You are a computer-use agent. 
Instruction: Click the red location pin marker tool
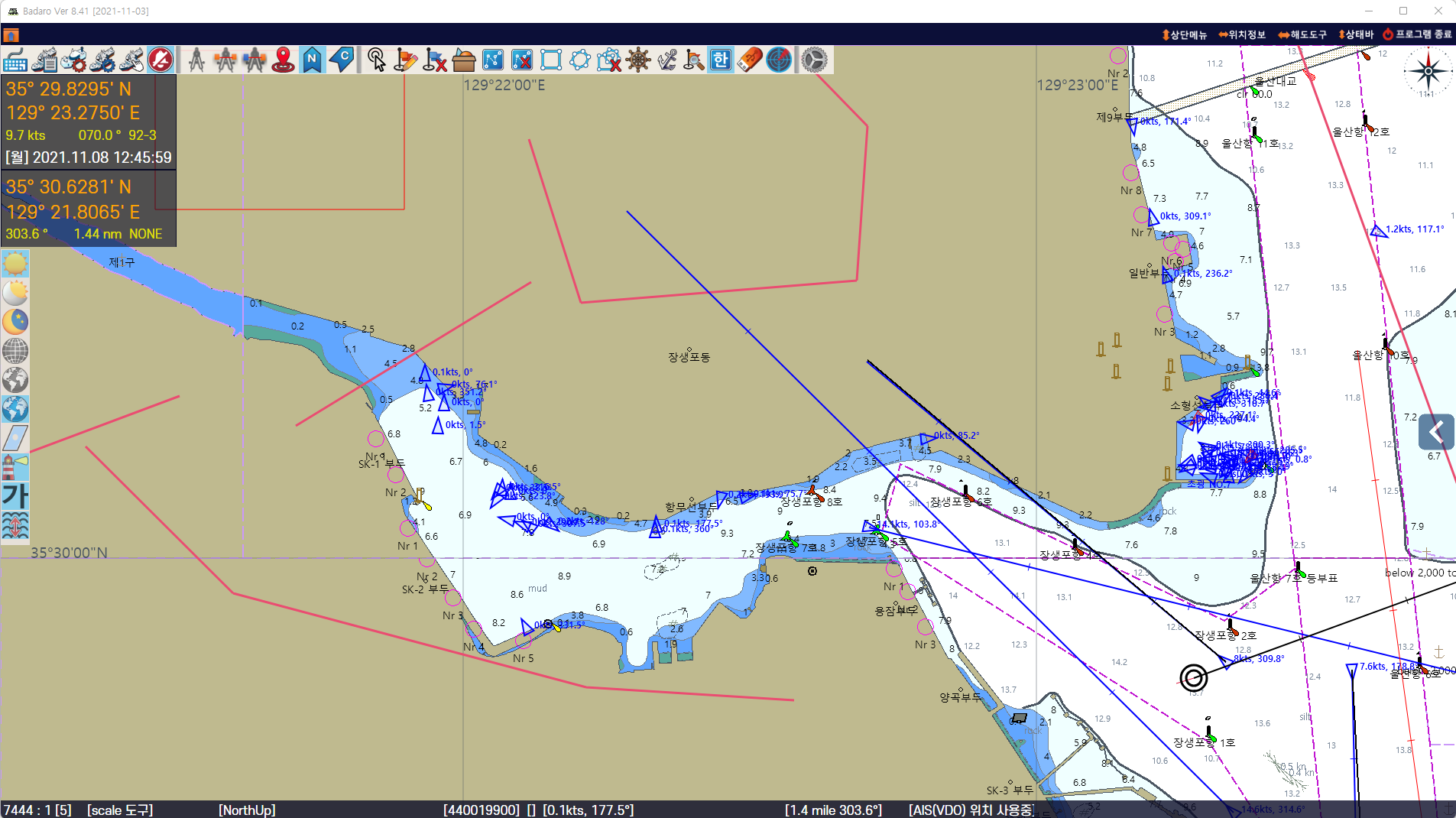point(284,60)
